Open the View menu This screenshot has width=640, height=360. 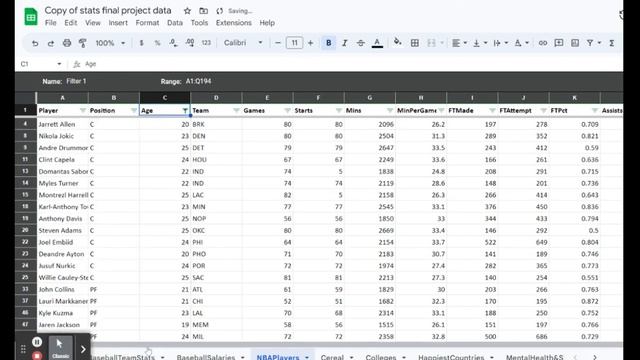coord(93,23)
